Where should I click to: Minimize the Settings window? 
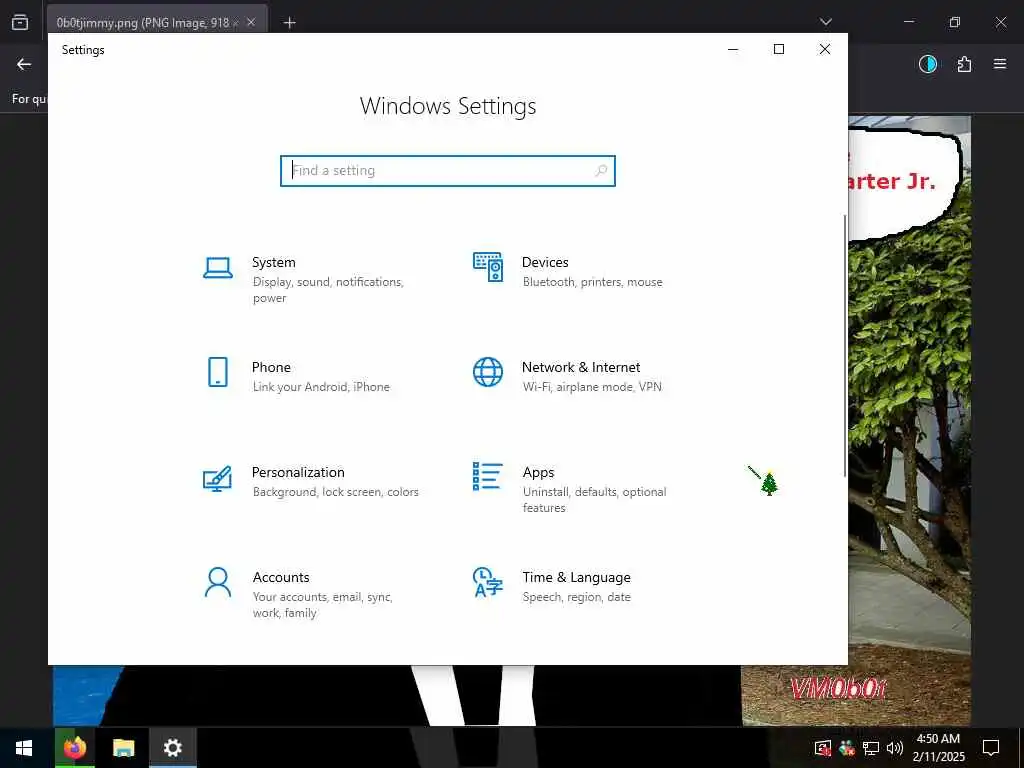point(733,50)
